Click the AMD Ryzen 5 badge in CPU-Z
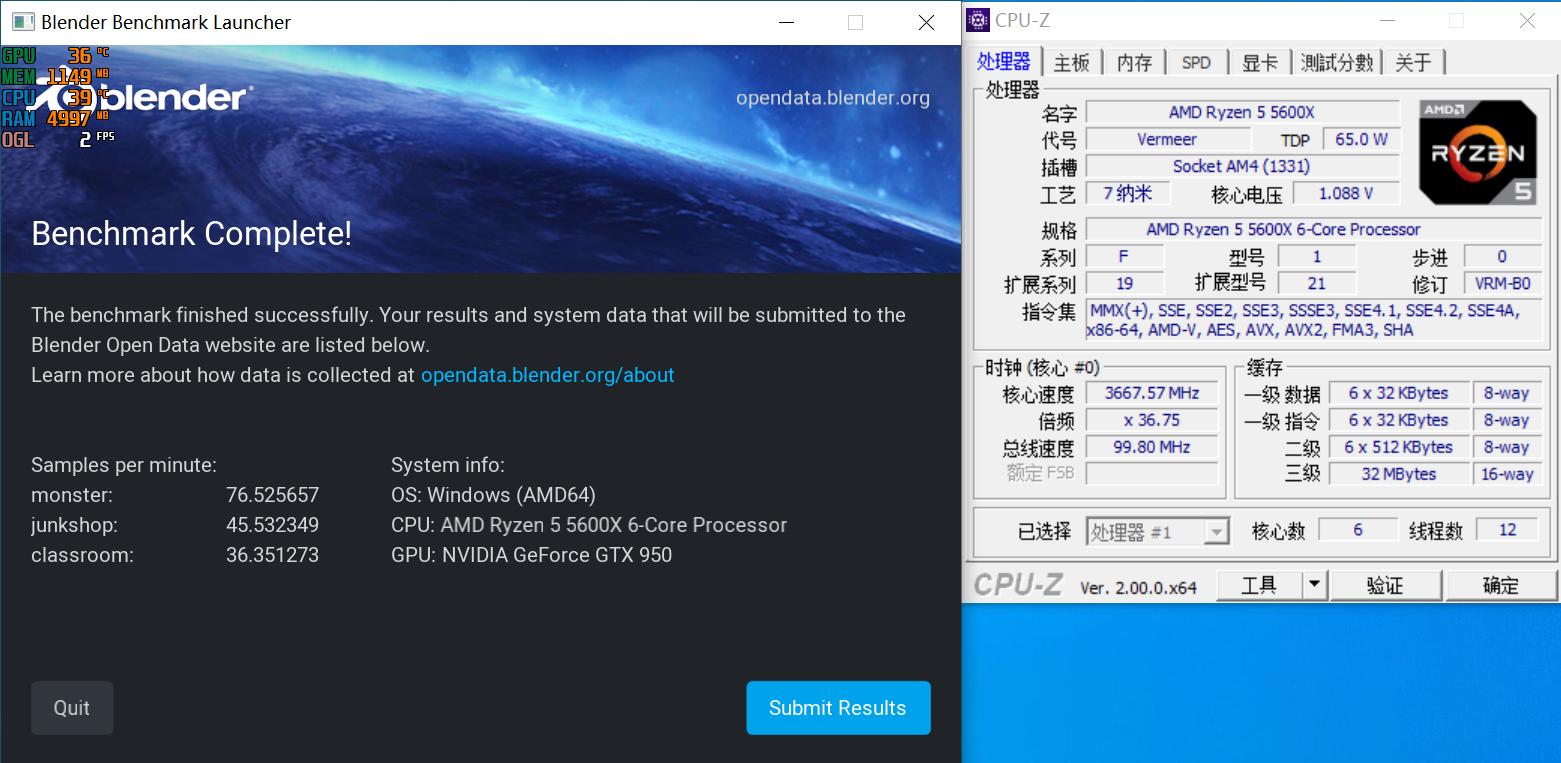1561x763 pixels. click(x=1477, y=151)
